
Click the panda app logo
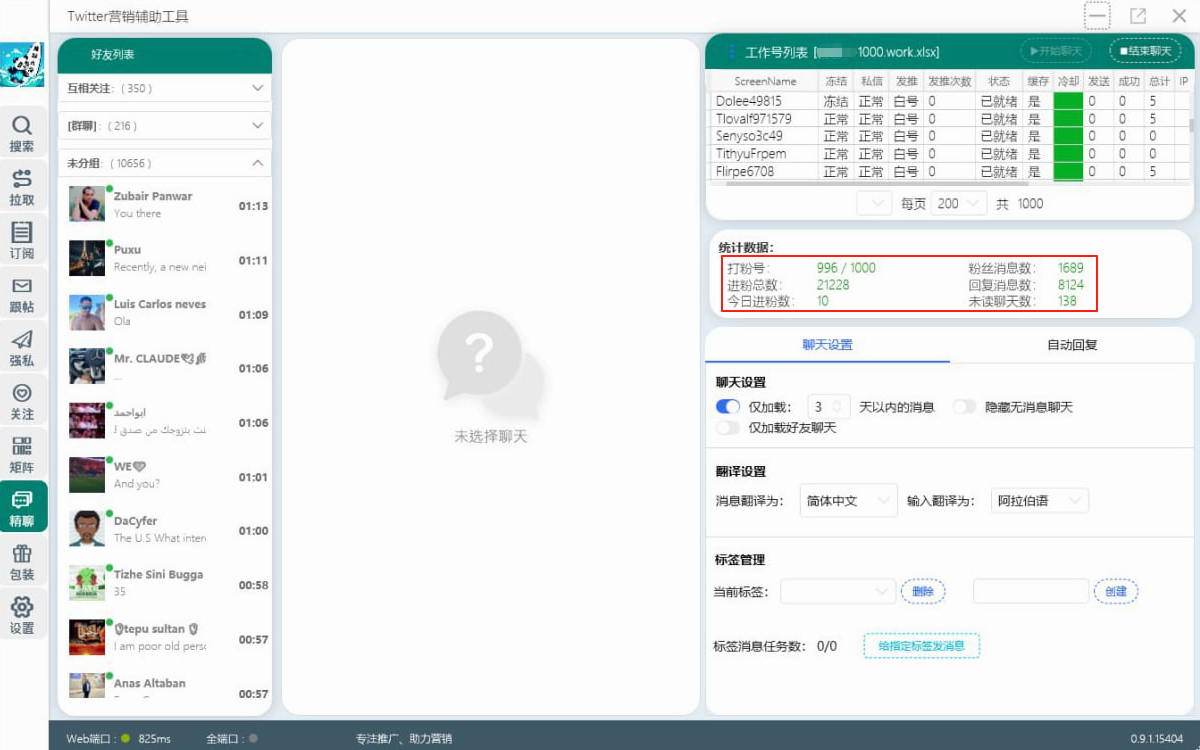[22, 65]
